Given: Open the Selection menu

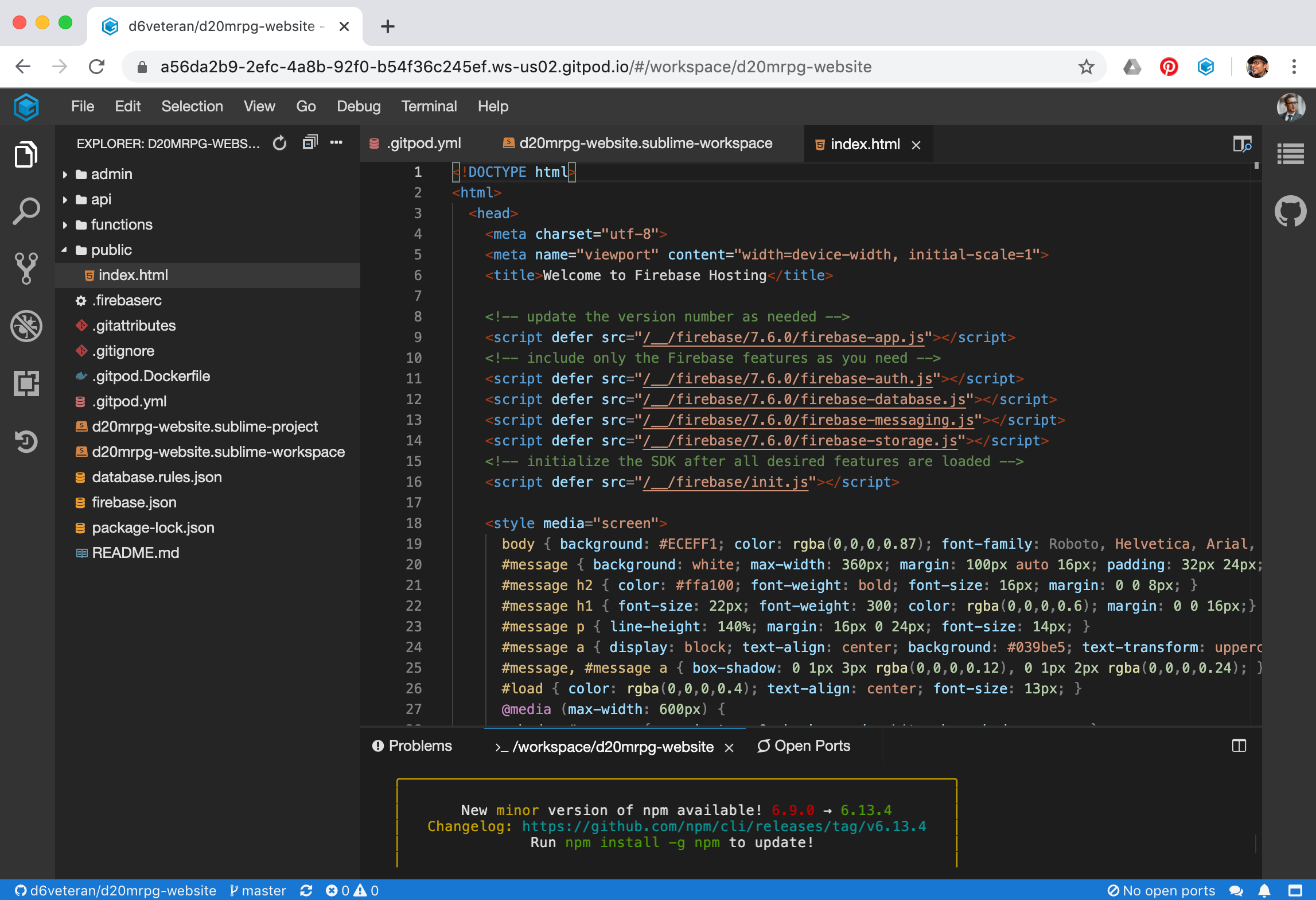Looking at the screenshot, I should point(192,106).
